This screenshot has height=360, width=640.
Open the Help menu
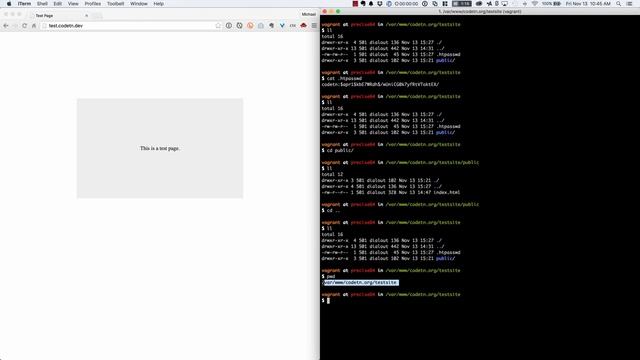(x=158, y=4)
